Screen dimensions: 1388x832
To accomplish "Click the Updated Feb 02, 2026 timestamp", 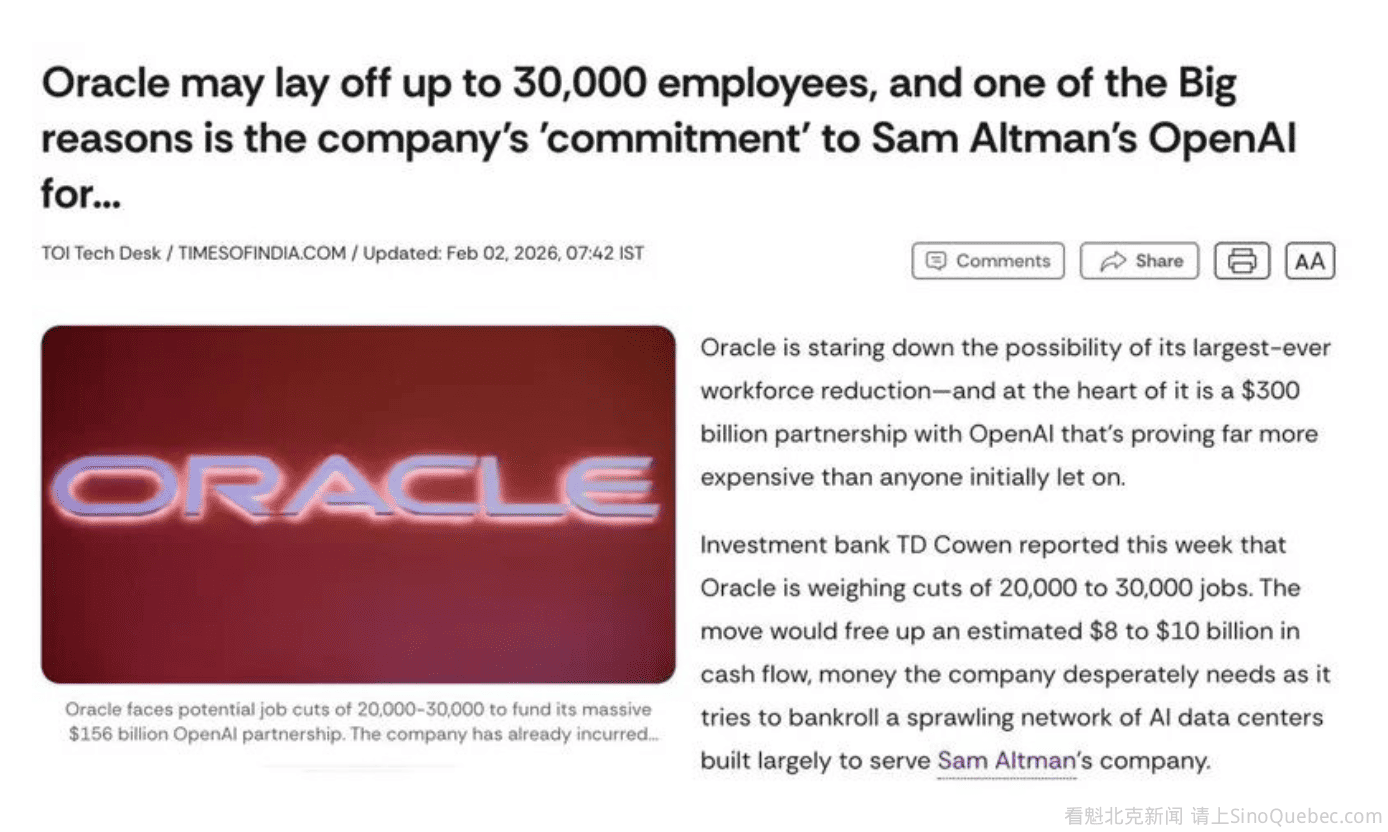I will 503,253.
